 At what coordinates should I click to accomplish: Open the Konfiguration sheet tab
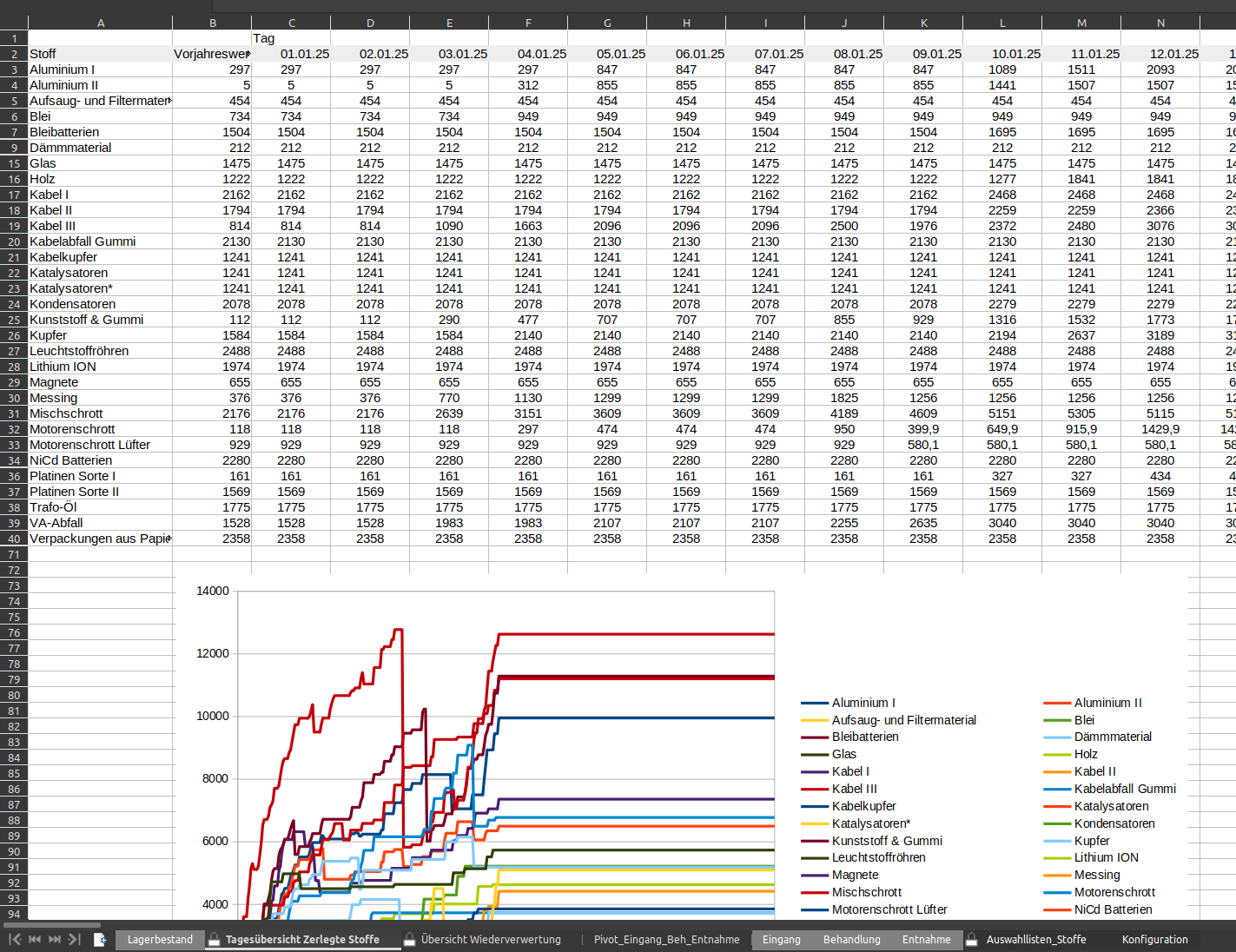[x=1154, y=939]
